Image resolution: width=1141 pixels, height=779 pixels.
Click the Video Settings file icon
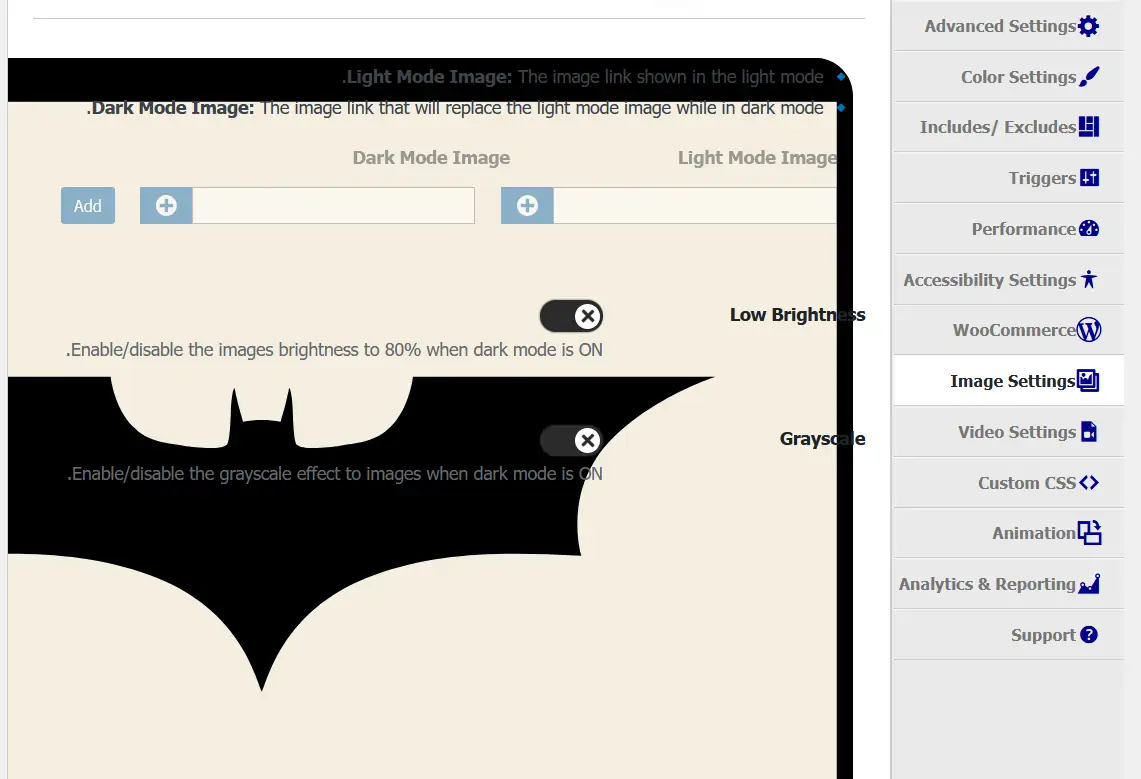1089,431
